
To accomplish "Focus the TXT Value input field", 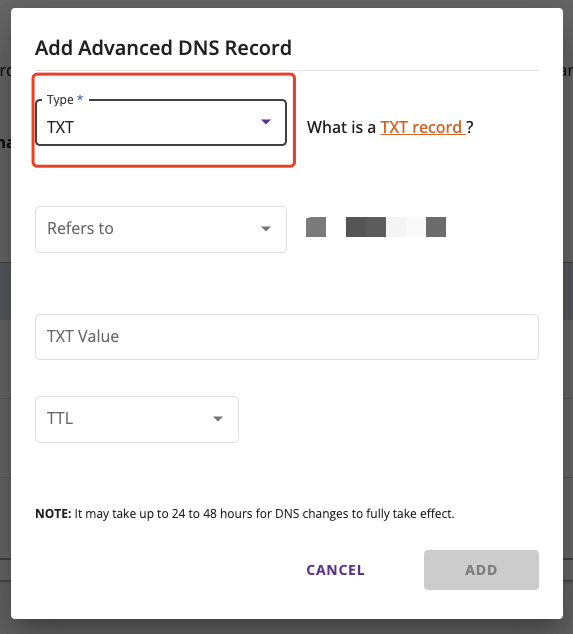I will click(x=287, y=337).
